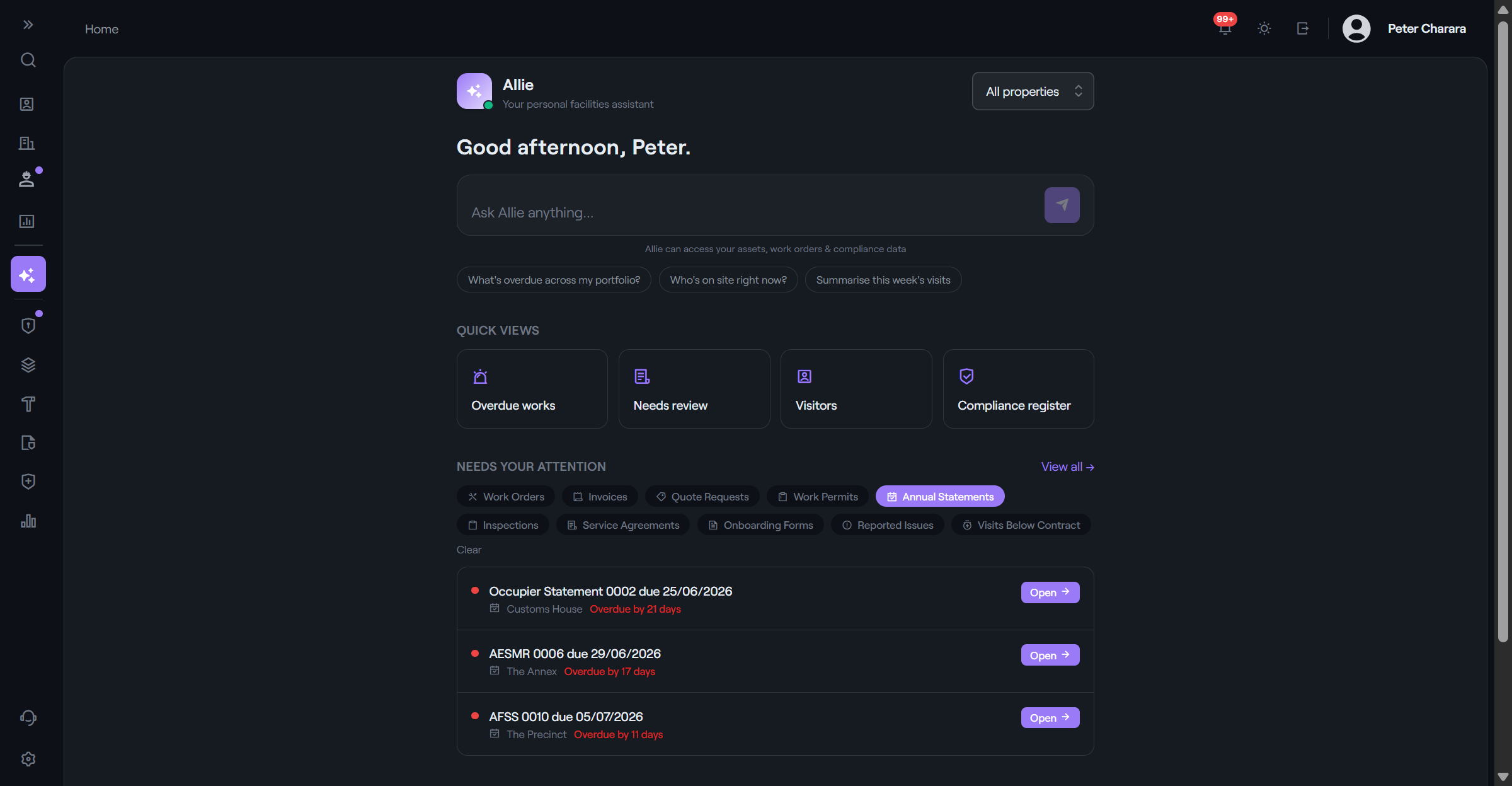Select the Allie sparkle icon in sidebar
This screenshot has height=786, width=1512.
pyautogui.click(x=28, y=274)
